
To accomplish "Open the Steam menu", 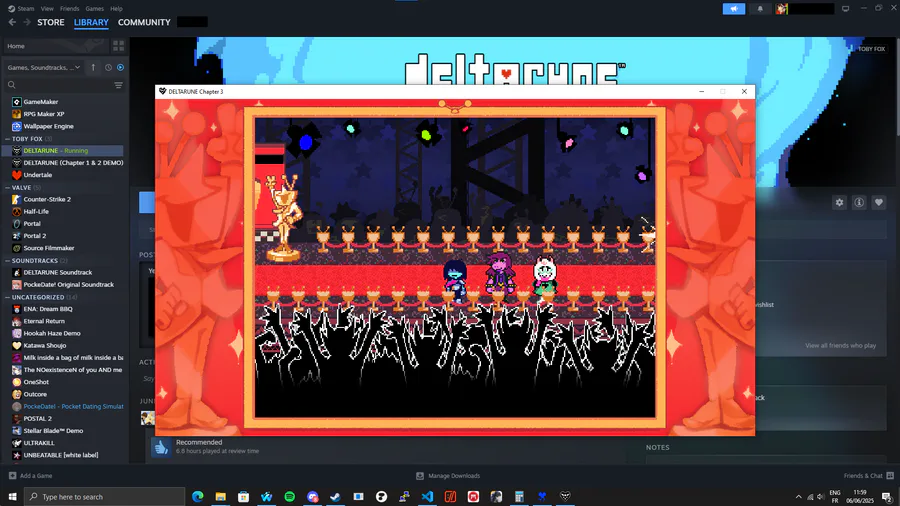I will pyautogui.click(x=21, y=9).
